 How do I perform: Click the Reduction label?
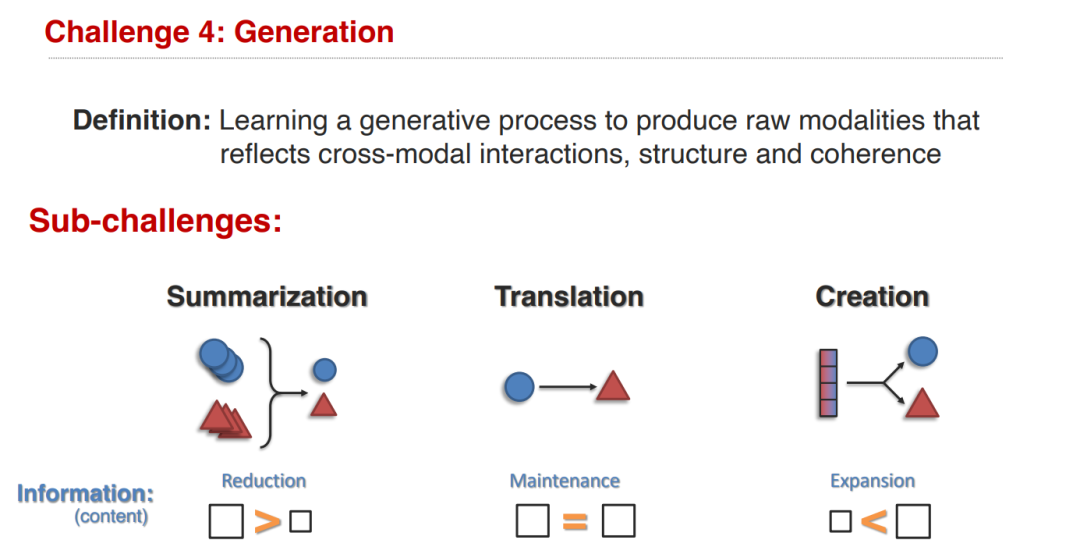(x=264, y=481)
